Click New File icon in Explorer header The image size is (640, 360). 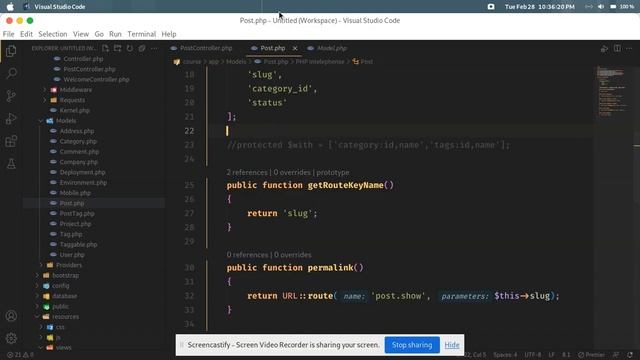click(x=105, y=48)
